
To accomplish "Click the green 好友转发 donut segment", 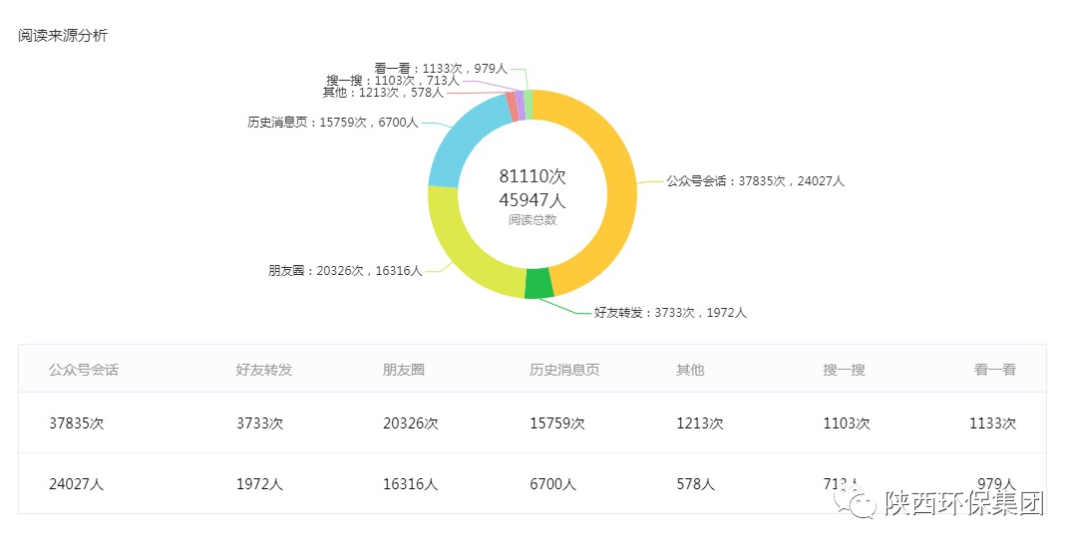I will (x=538, y=284).
